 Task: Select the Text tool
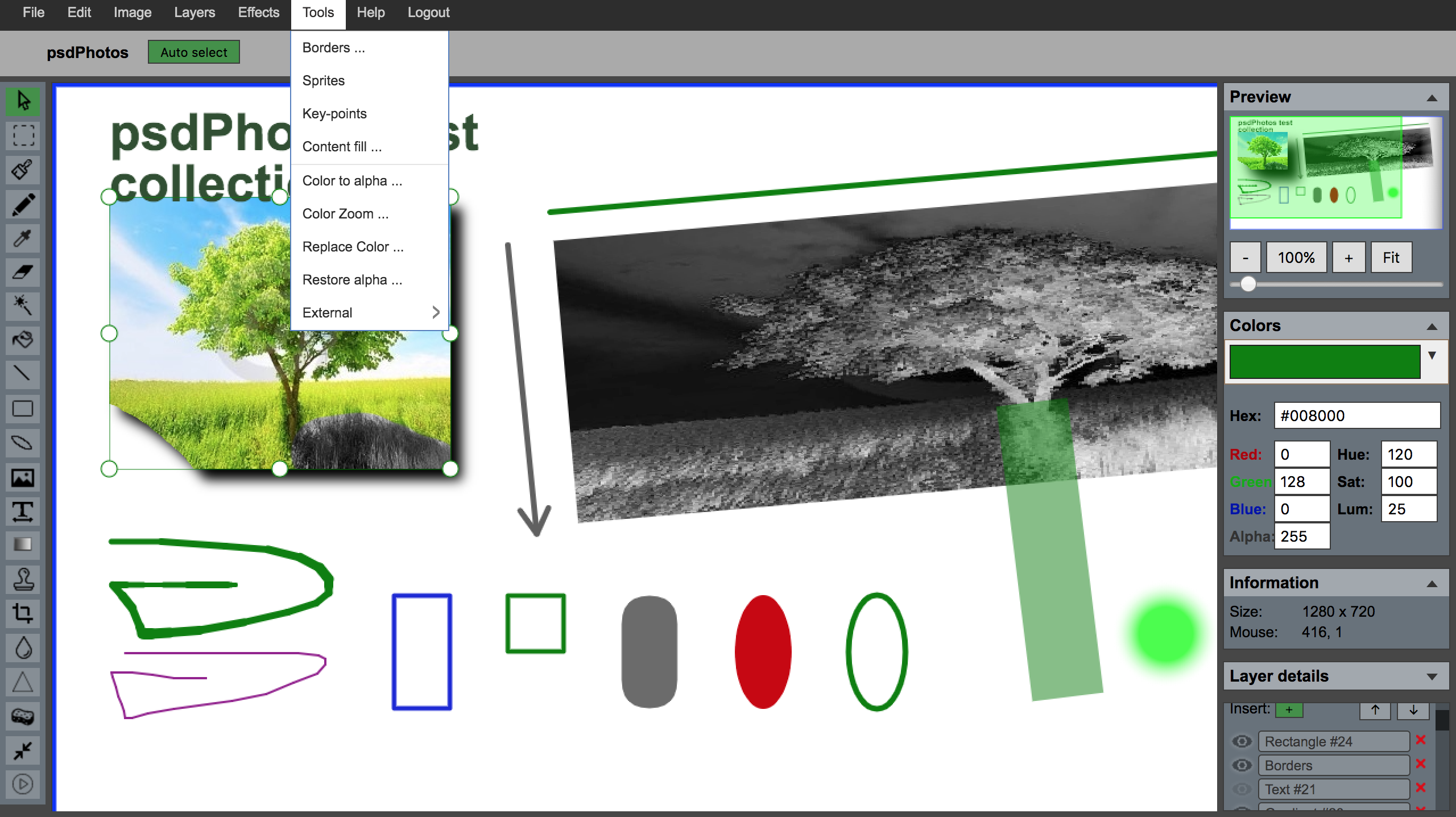click(23, 511)
